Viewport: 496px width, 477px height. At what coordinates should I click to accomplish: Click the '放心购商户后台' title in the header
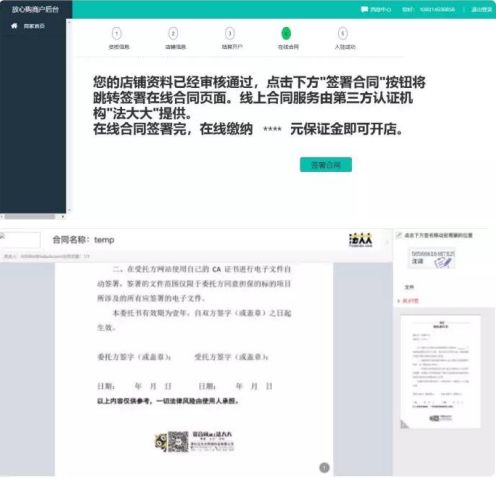[x=35, y=9]
